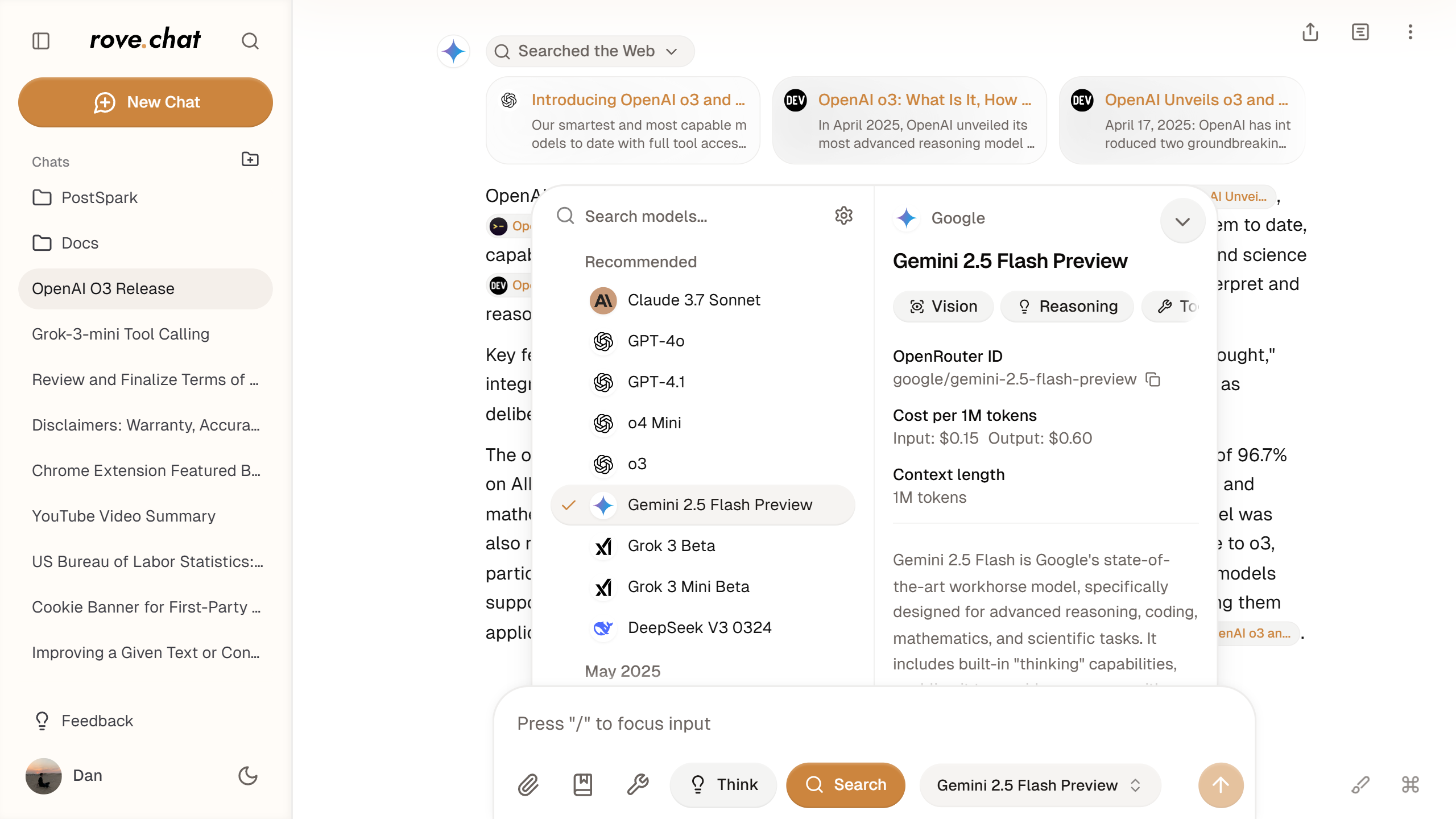The height and width of the screenshot is (819, 1456).
Task: Start a New Chat
Action: (x=146, y=102)
